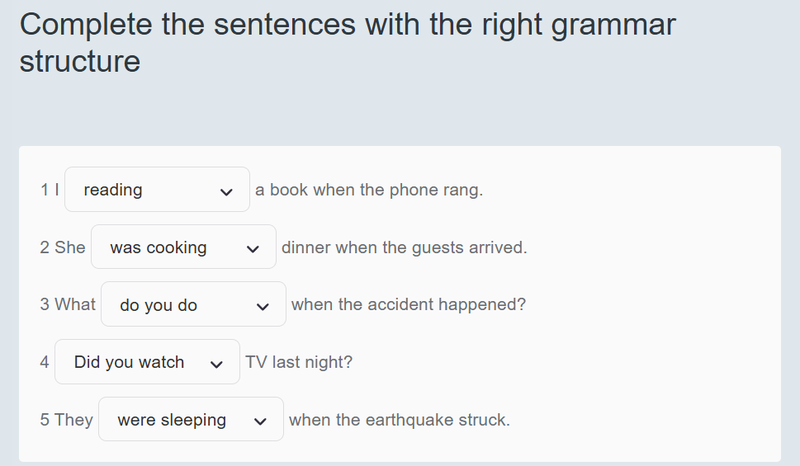
Task: Click the "3 What" sentence label
Action: pos(68,305)
